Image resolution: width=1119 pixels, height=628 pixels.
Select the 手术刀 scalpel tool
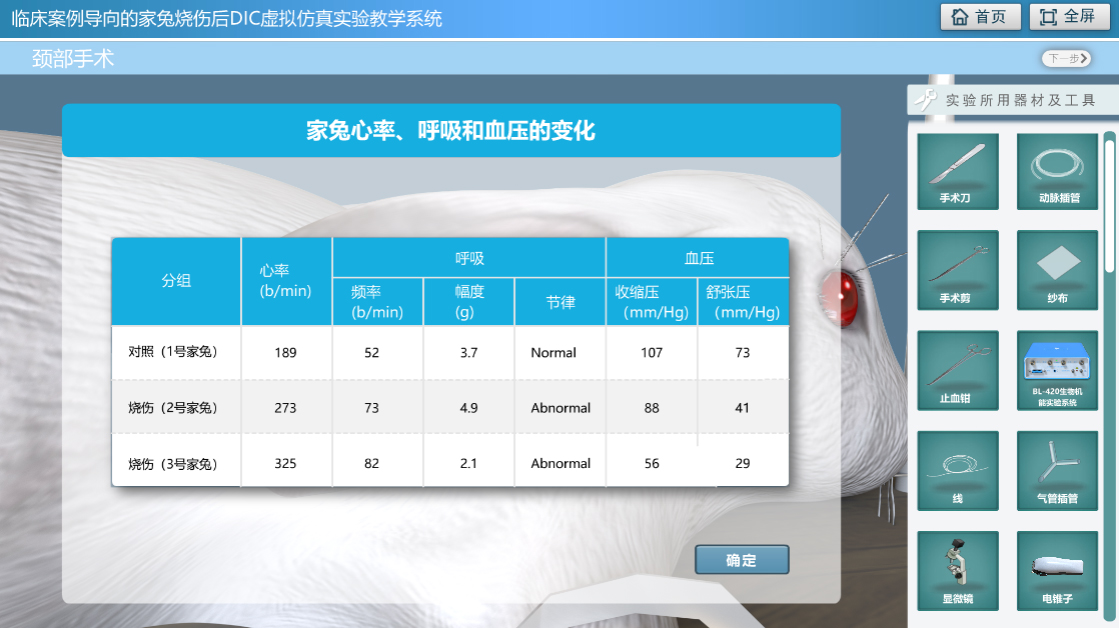click(x=957, y=171)
